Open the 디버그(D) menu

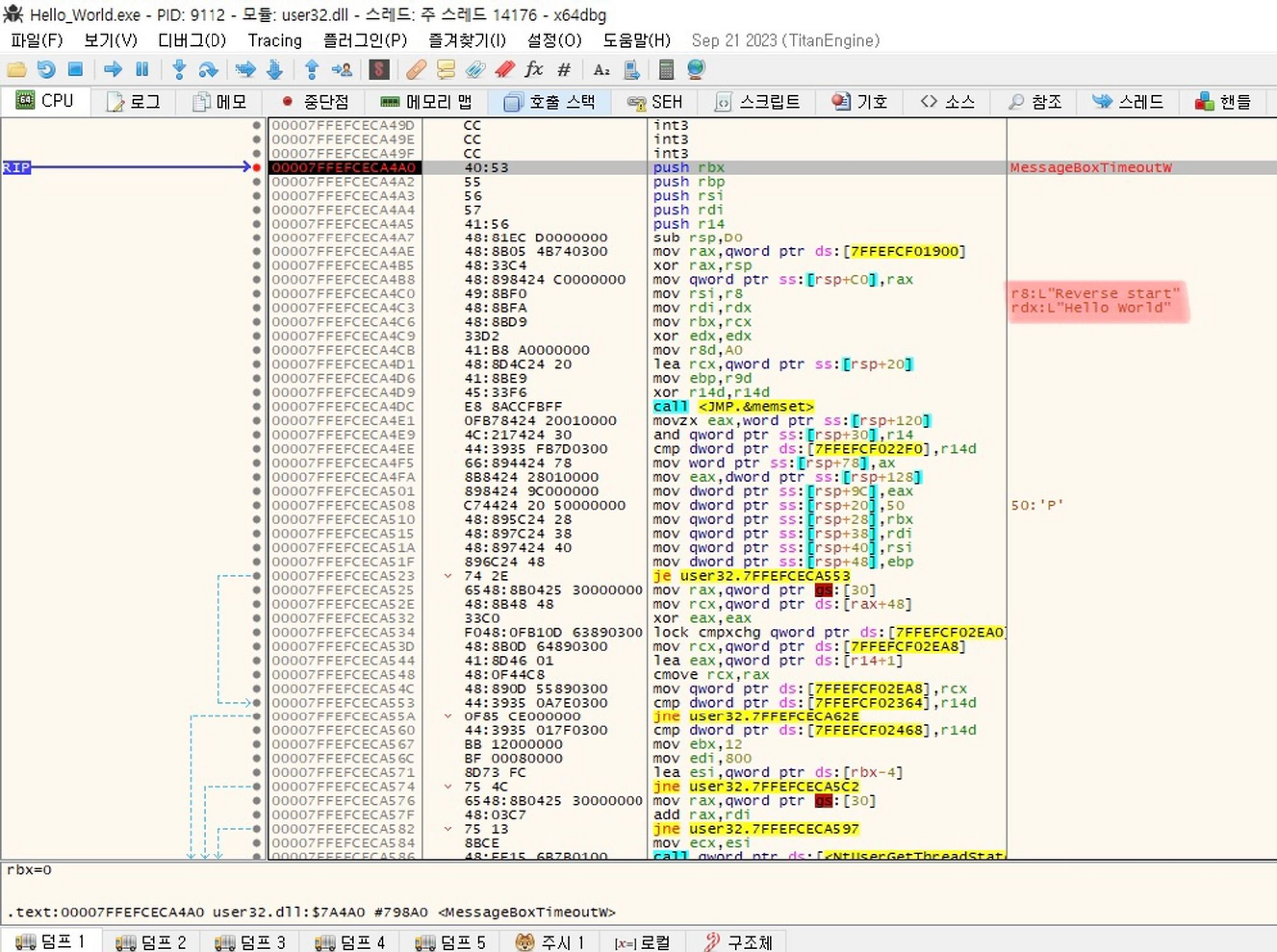pyautogui.click(x=193, y=40)
